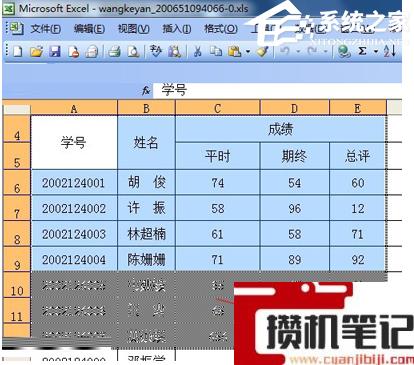Image resolution: width=414 pixels, height=365 pixels.
Task: Select row 10 header
Action: 17,285
